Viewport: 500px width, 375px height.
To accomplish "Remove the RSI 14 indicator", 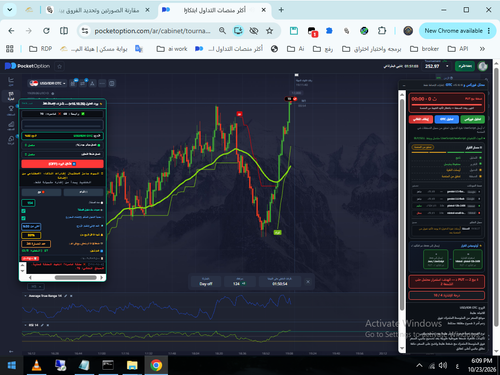I will click(48, 325).
